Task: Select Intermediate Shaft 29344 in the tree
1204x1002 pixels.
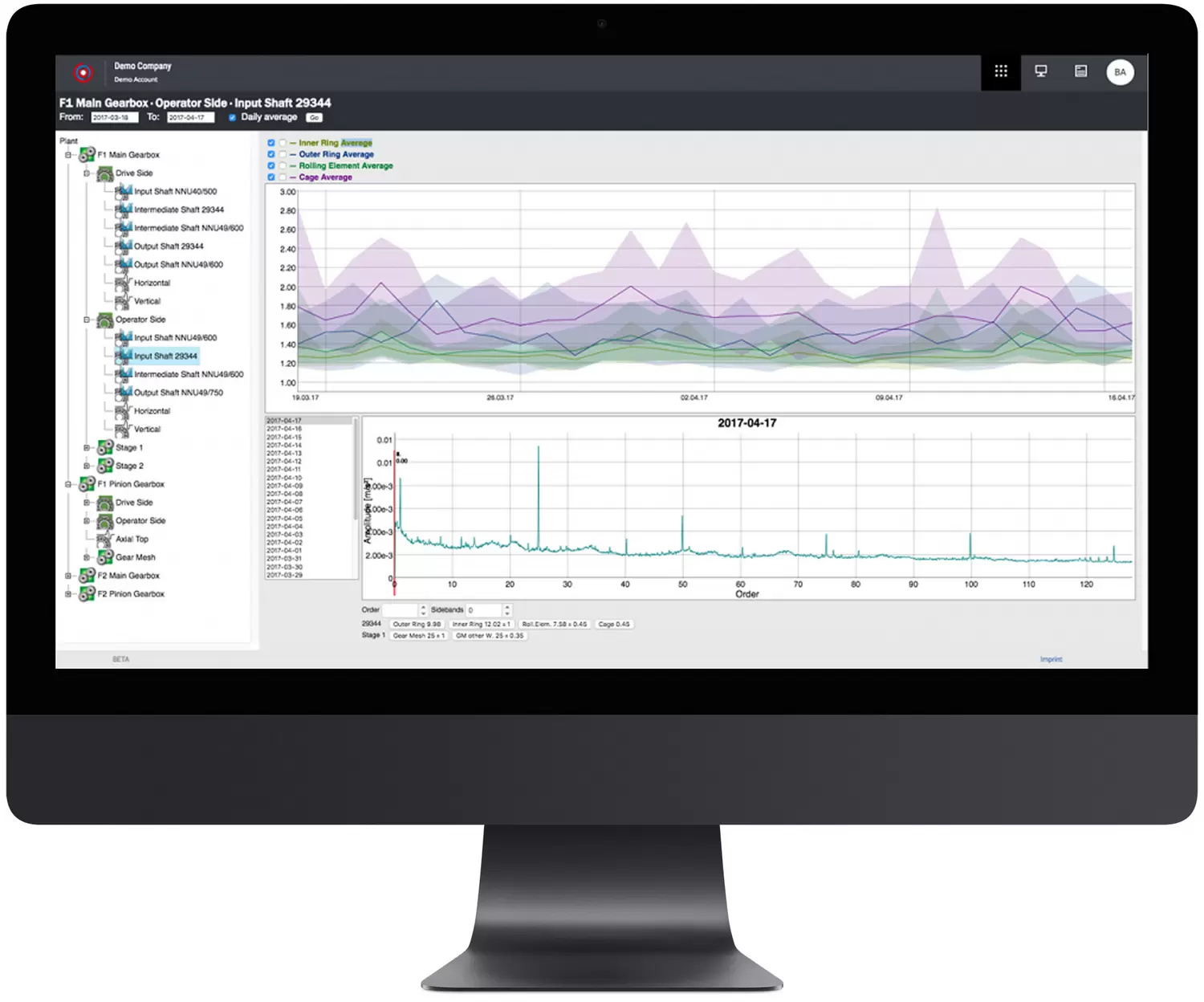Action: (x=178, y=210)
